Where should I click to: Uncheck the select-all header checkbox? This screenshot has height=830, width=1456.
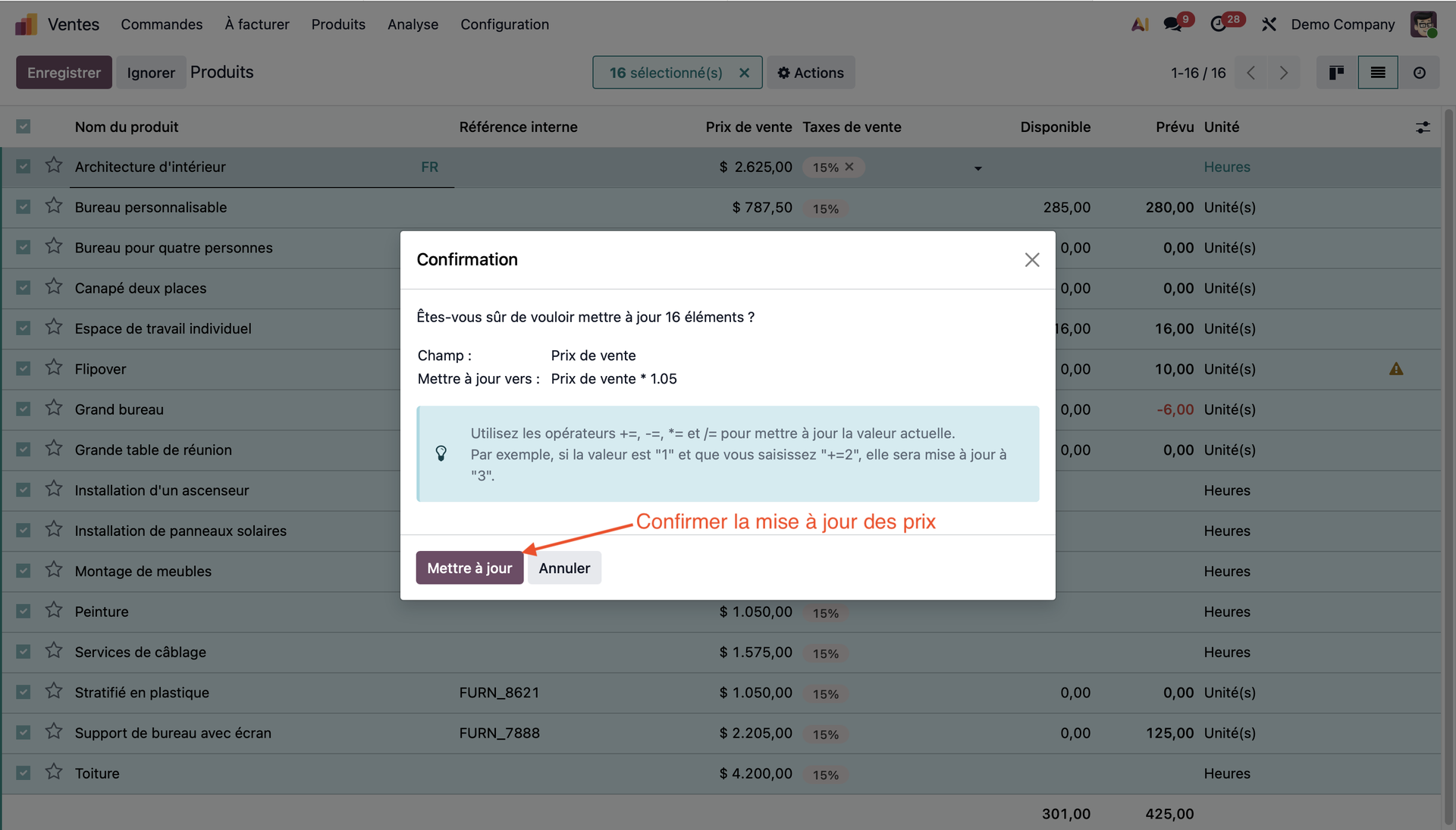24,127
